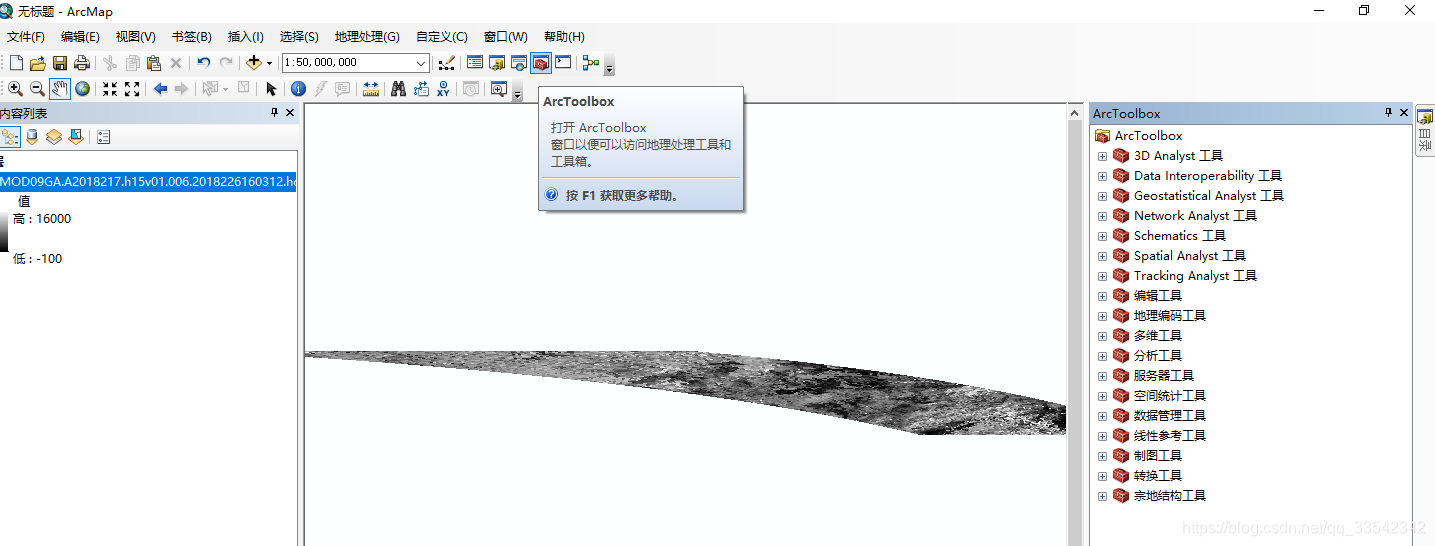
Task: Click the map view vertical scrollbar
Action: (1076, 324)
